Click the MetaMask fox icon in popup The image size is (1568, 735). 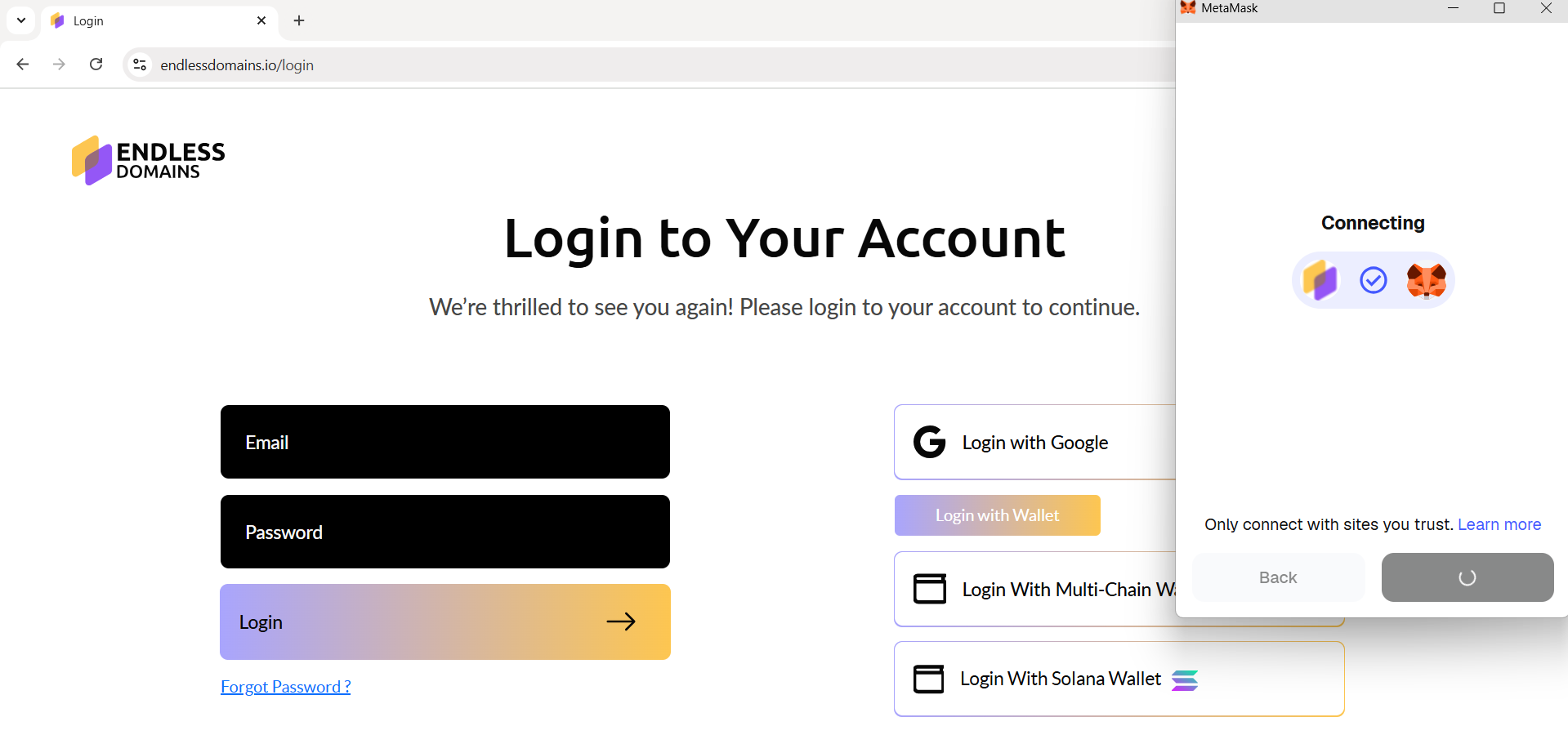[1426, 281]
